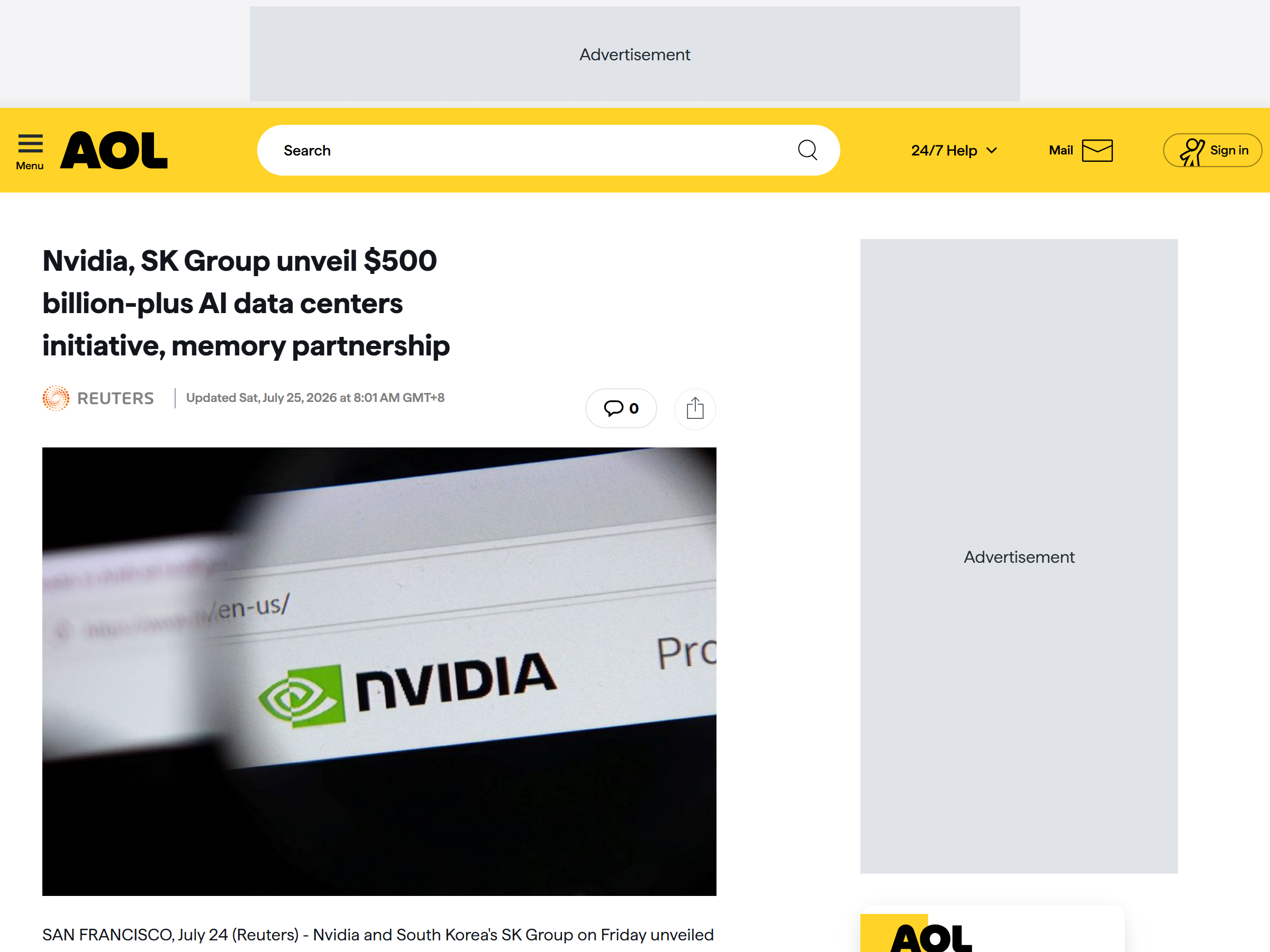Click the 'SAN FRANCISCO, July 24 (Reuters)' paragraph
Viewport: 1270px width, 952px height.
coord(378,935)
